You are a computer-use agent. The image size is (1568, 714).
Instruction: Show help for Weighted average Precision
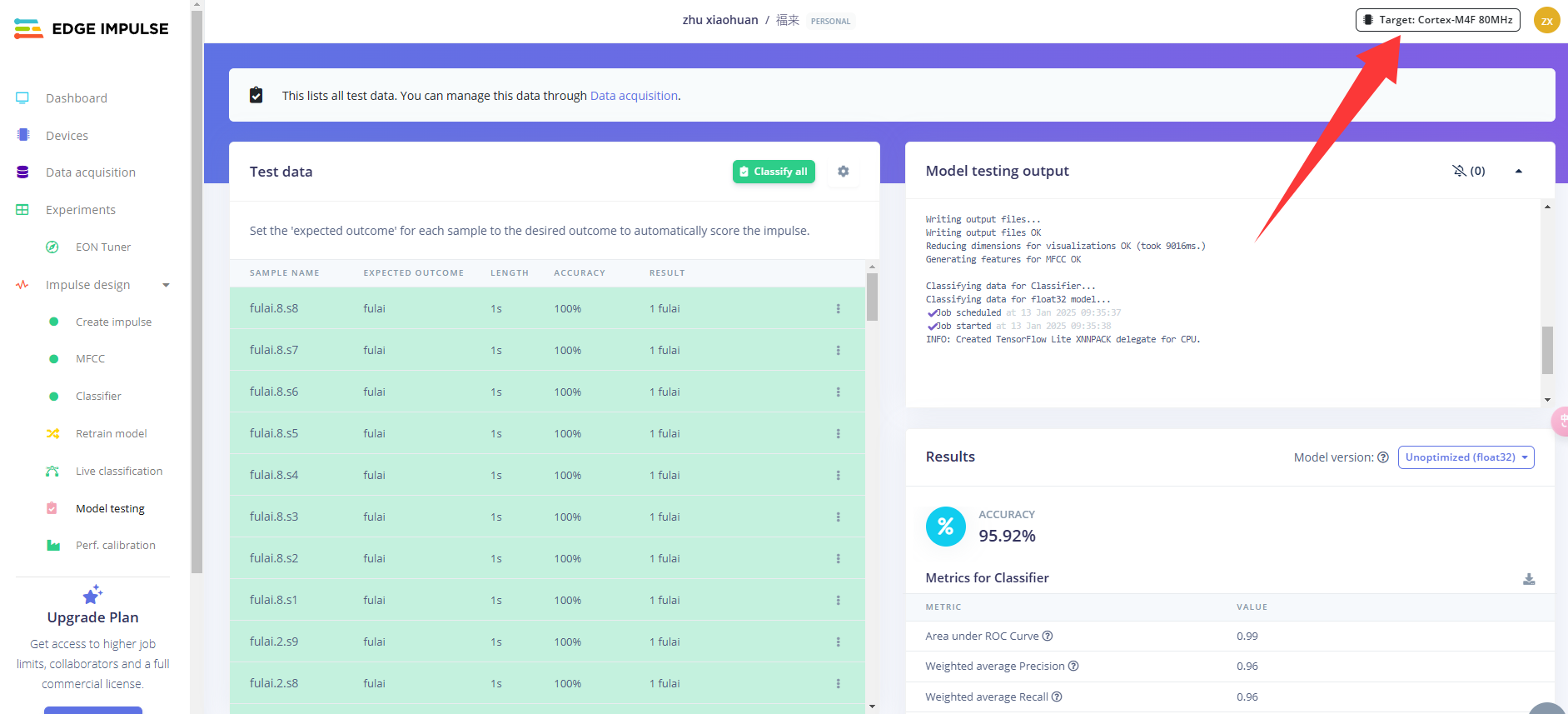coord(1073,667)
